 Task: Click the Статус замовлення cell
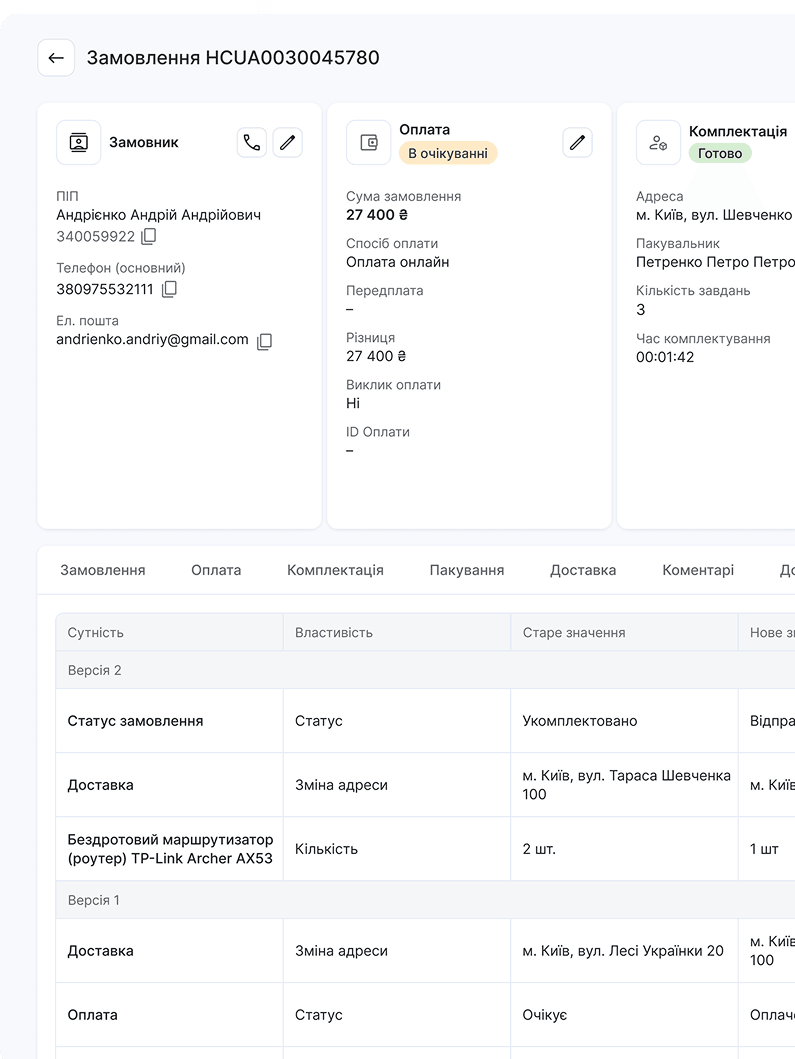170,721
